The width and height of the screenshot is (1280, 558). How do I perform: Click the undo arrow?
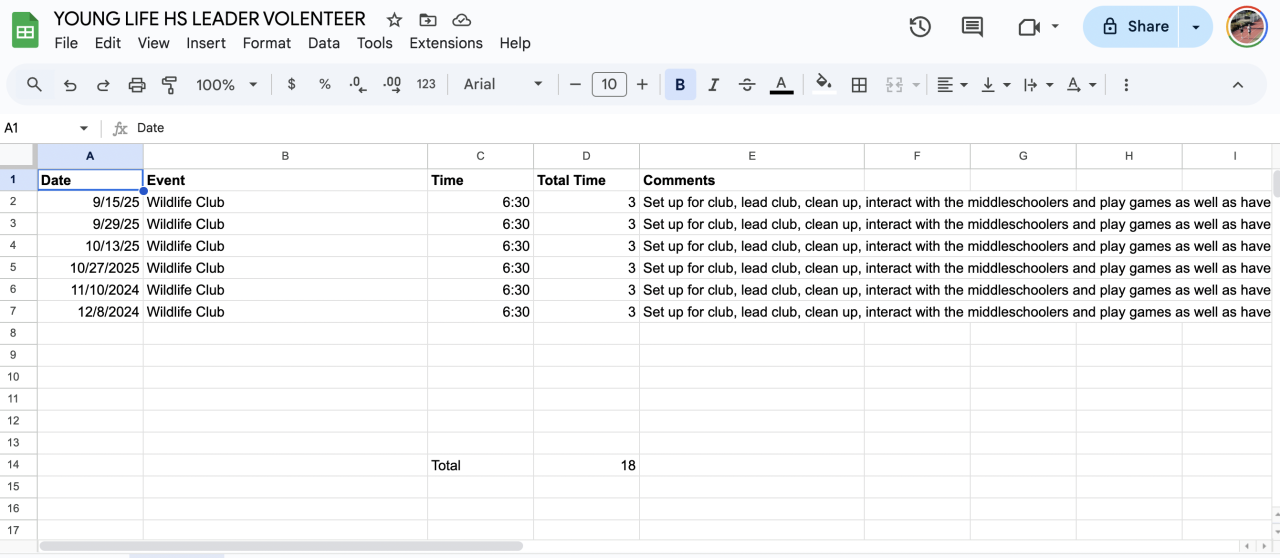coord(70,85)
